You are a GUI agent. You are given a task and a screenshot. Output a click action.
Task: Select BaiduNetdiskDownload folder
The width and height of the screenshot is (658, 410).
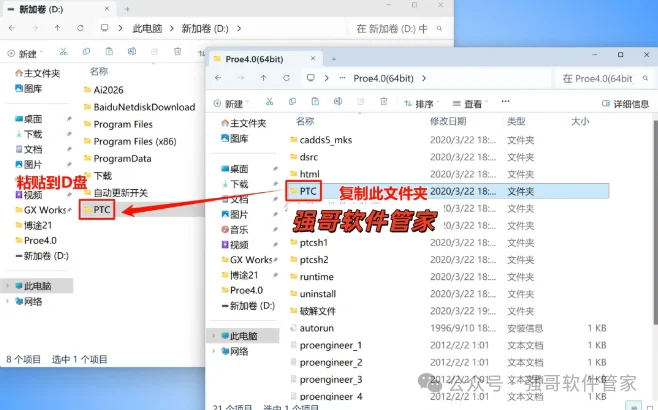(x=140, y=107)
